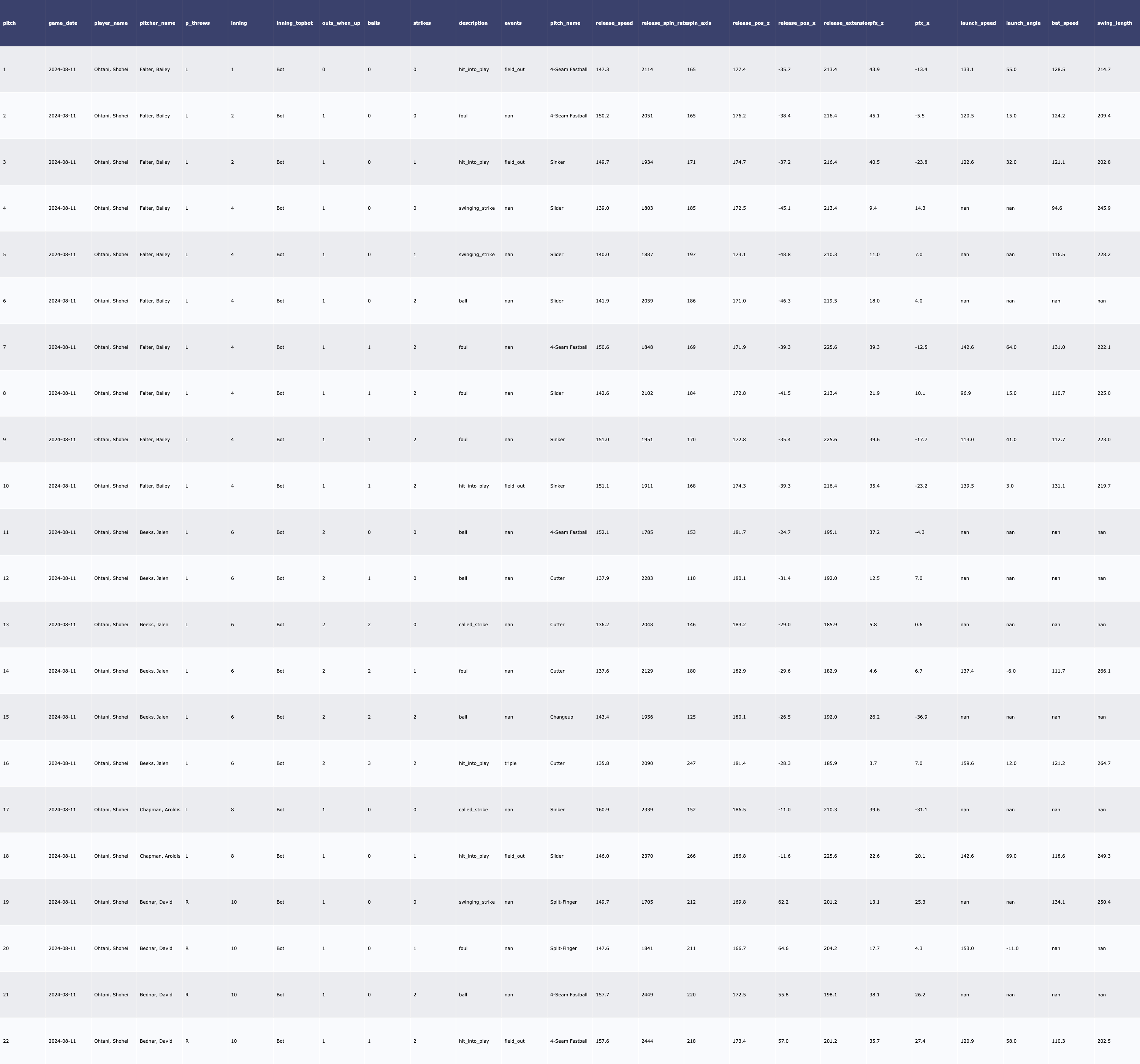Click the pitch column header
This screenshot has height=1064, width=1140.
pyautogui.click(x=10, y=23)
